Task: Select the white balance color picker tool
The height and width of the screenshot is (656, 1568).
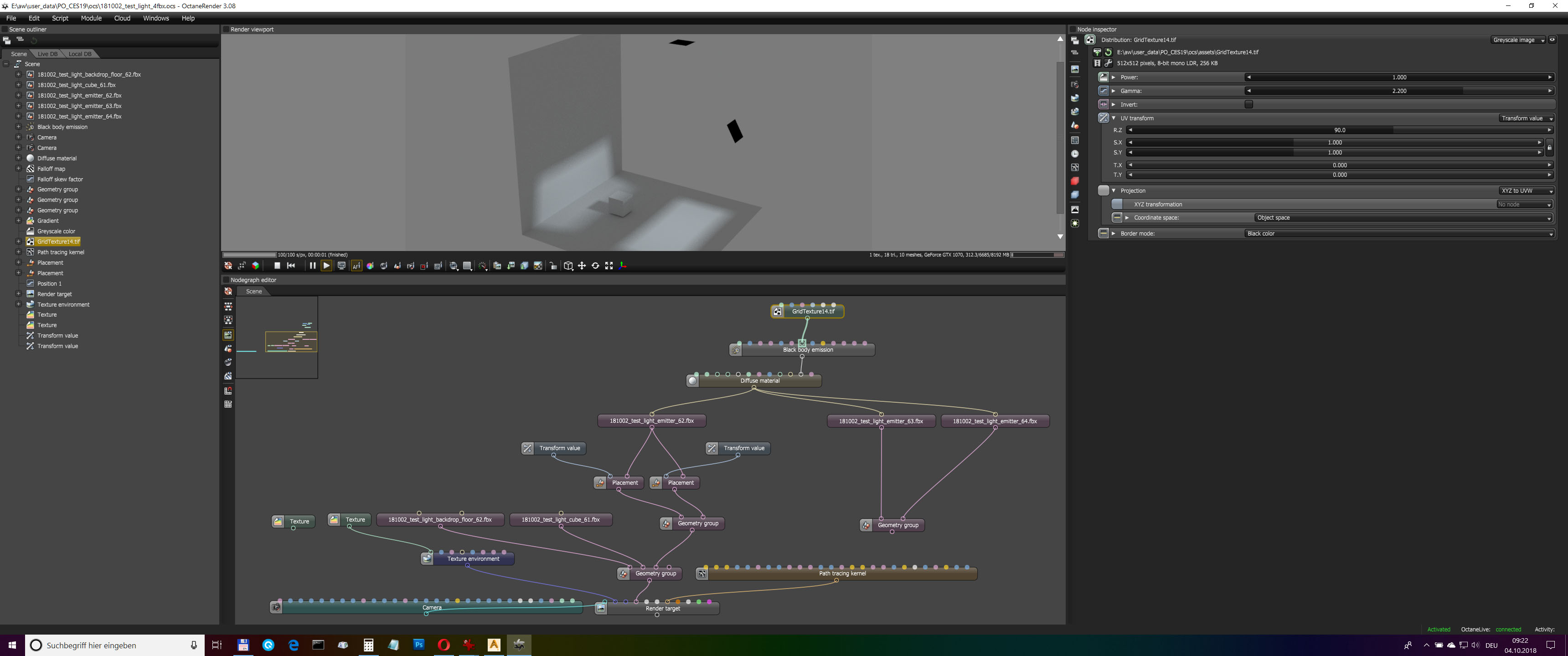Action: point(370,266)
